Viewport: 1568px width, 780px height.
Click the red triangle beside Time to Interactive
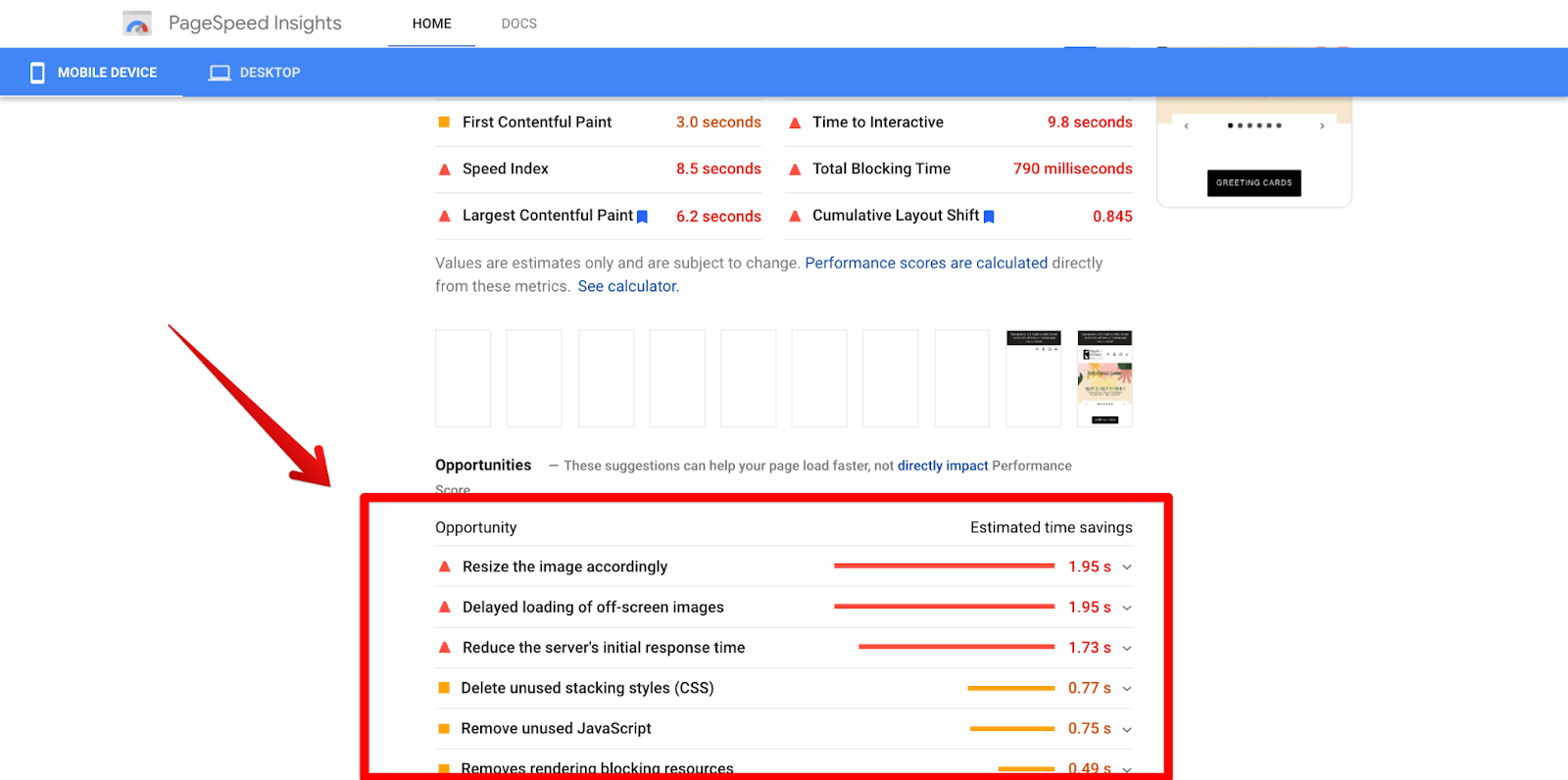(x=795, y=122)
